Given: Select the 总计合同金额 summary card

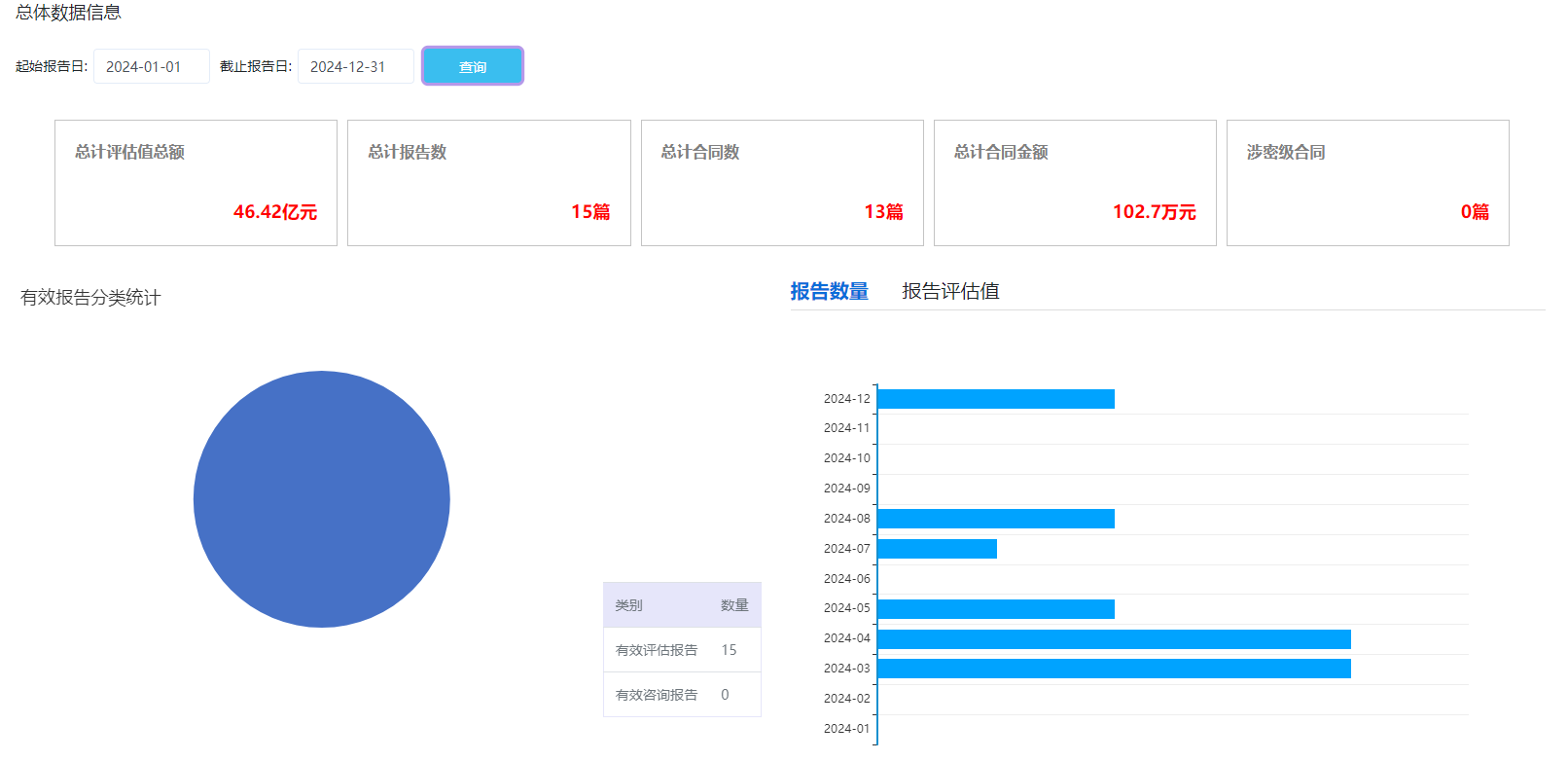Looking at the screenshot, I should pyautogui.click(x=1075, y=183).
